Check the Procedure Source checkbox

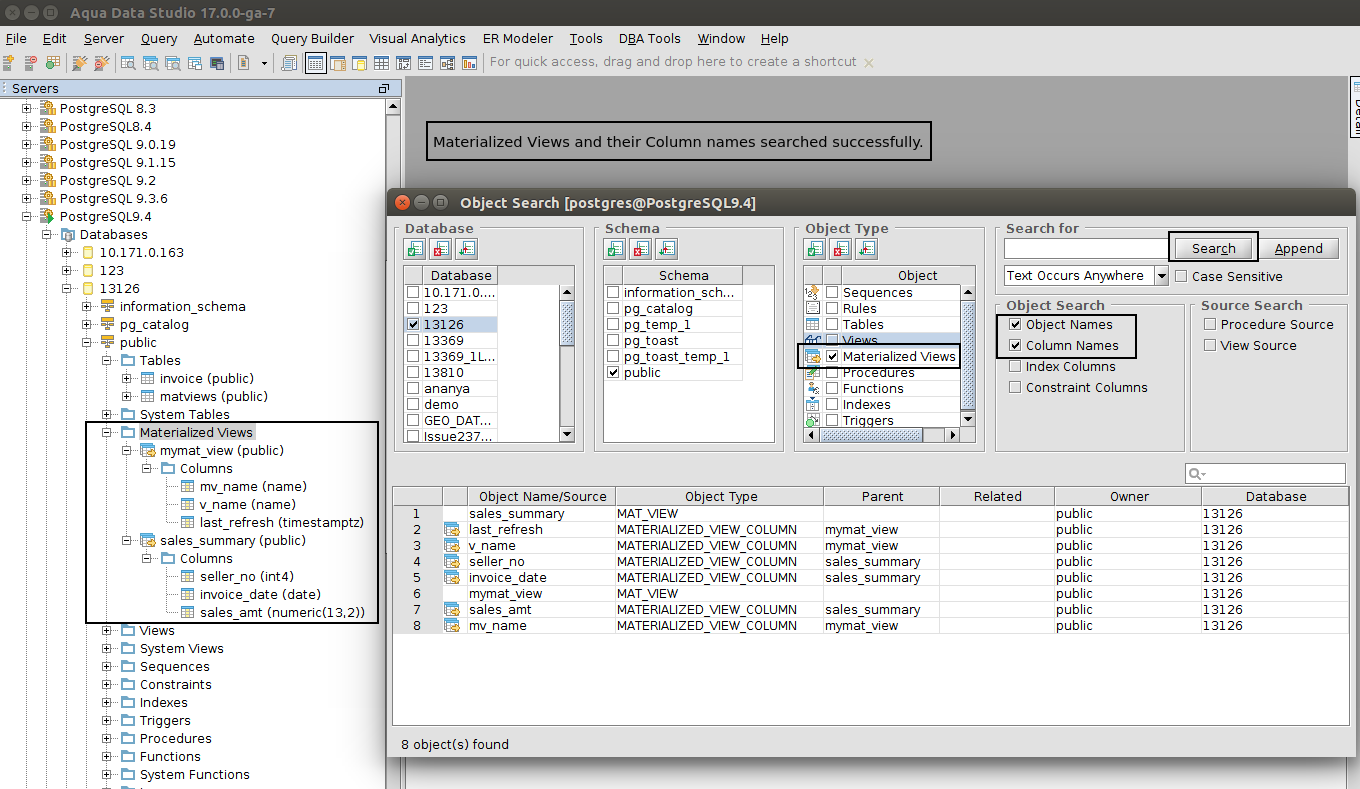coord(1210,325)
